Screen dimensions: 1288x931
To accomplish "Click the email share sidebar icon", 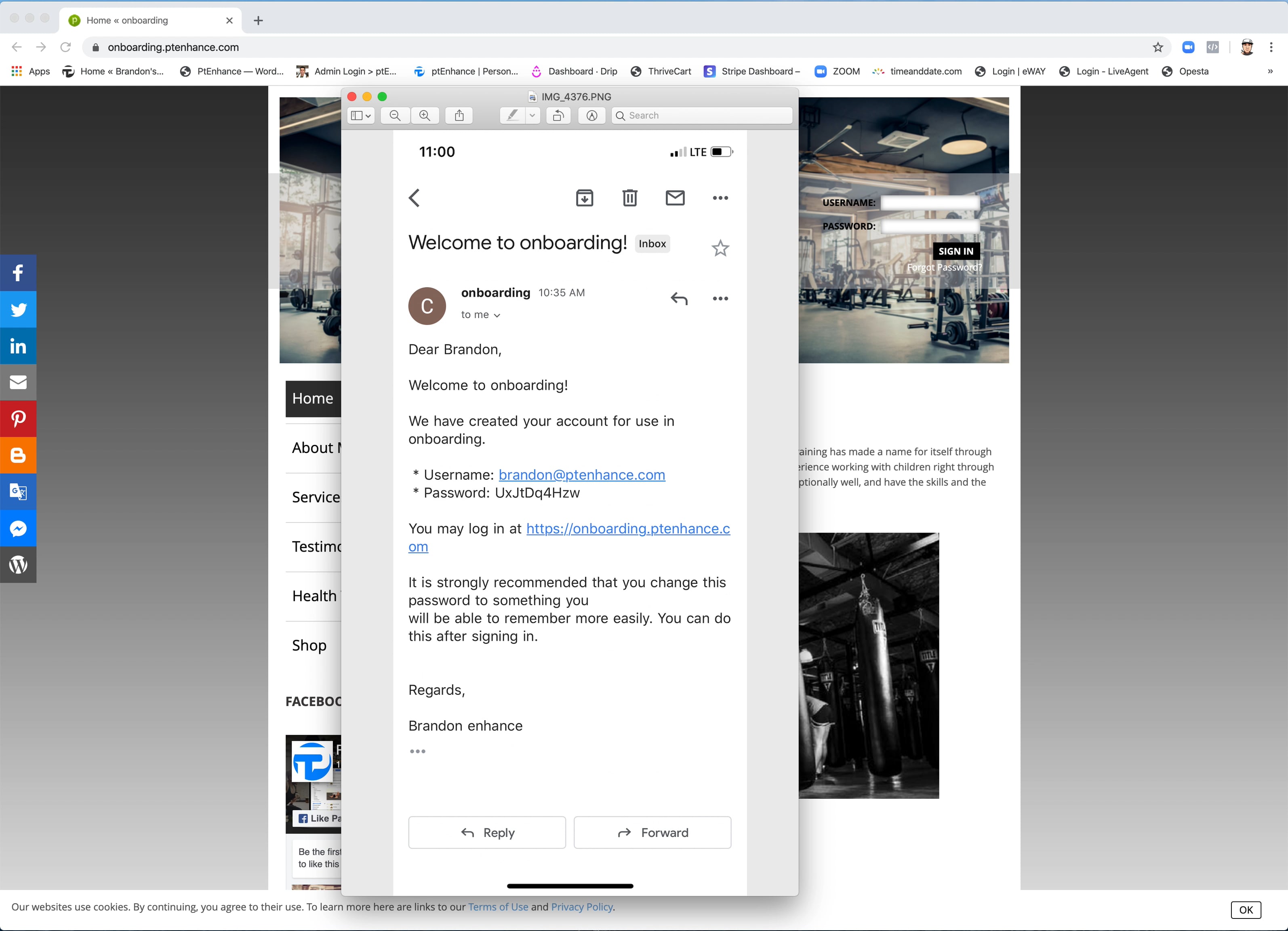I will click(x=18, y=382).
